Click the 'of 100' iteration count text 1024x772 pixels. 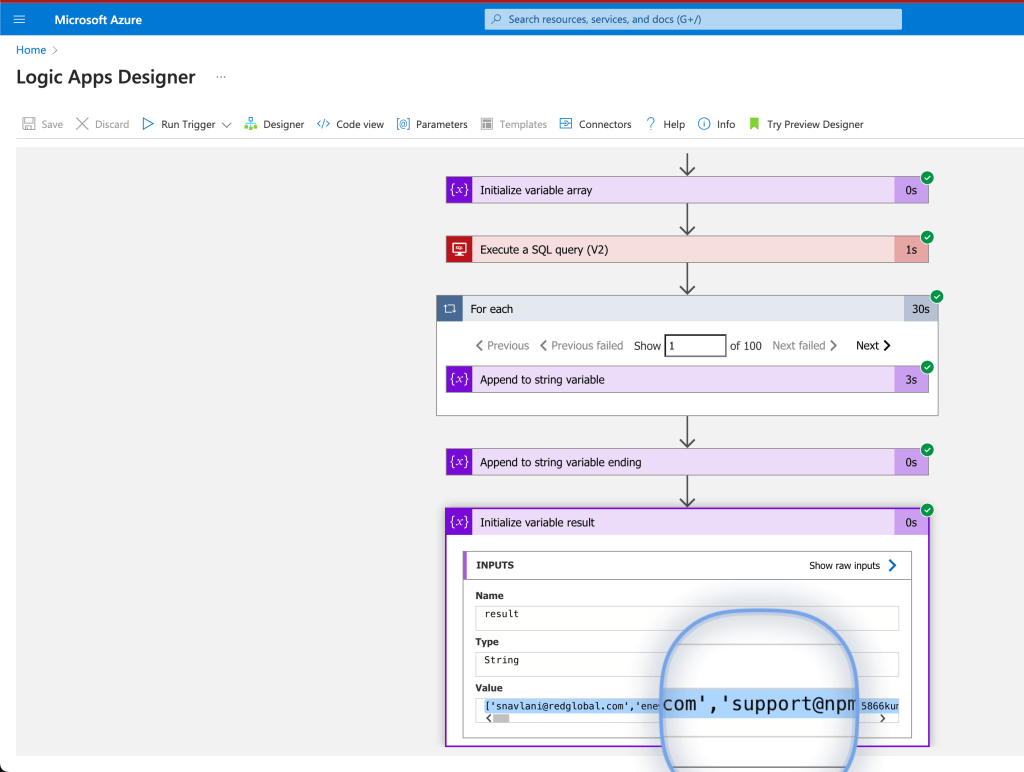click(746, 346)
